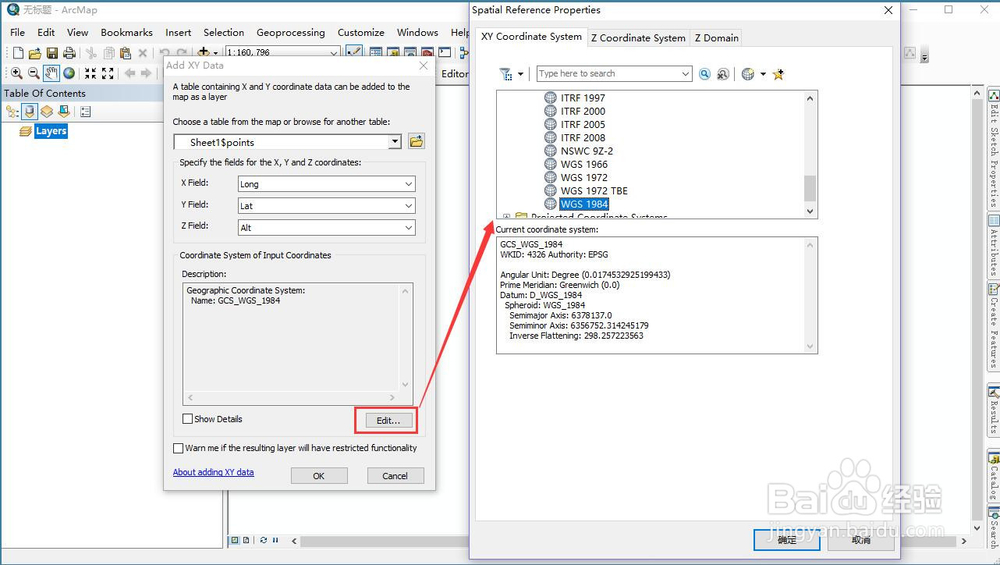Screen dimensions: 1000x565
Task: Expand the coordinate search box dropdown
Action: click(685, 74)
